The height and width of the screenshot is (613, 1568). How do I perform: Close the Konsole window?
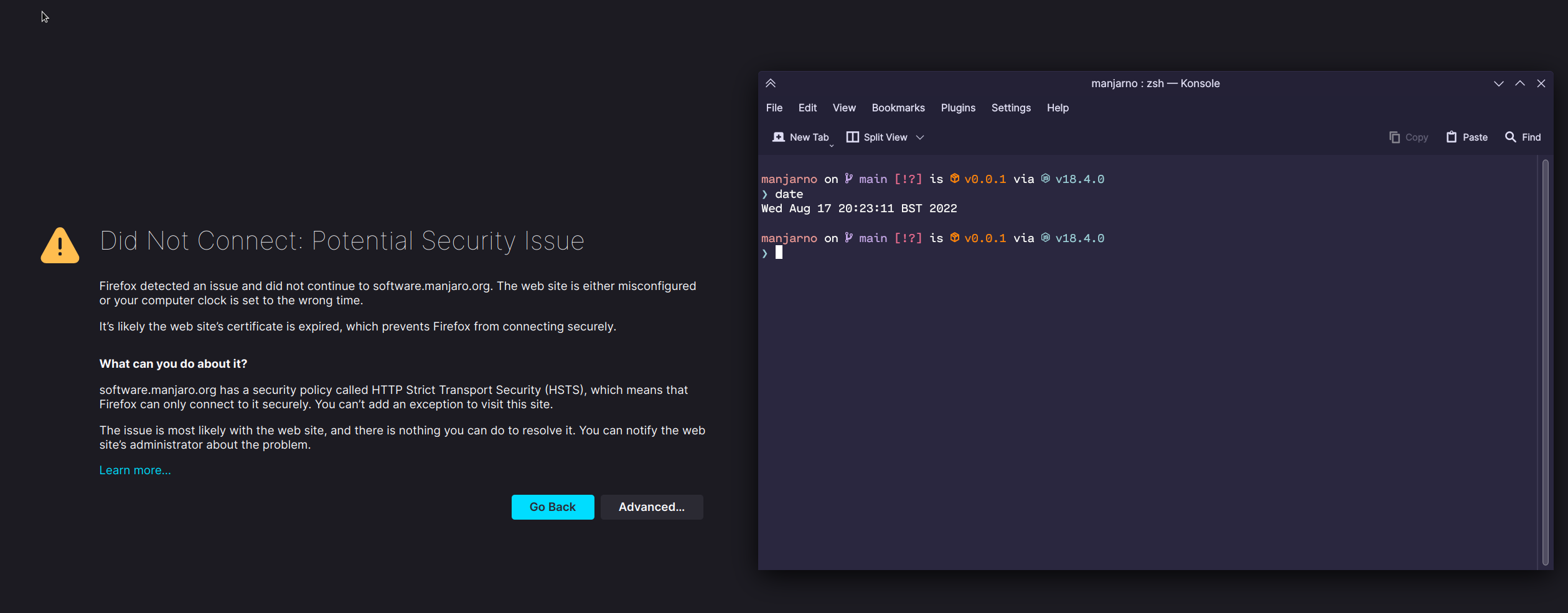[1541, 83]
